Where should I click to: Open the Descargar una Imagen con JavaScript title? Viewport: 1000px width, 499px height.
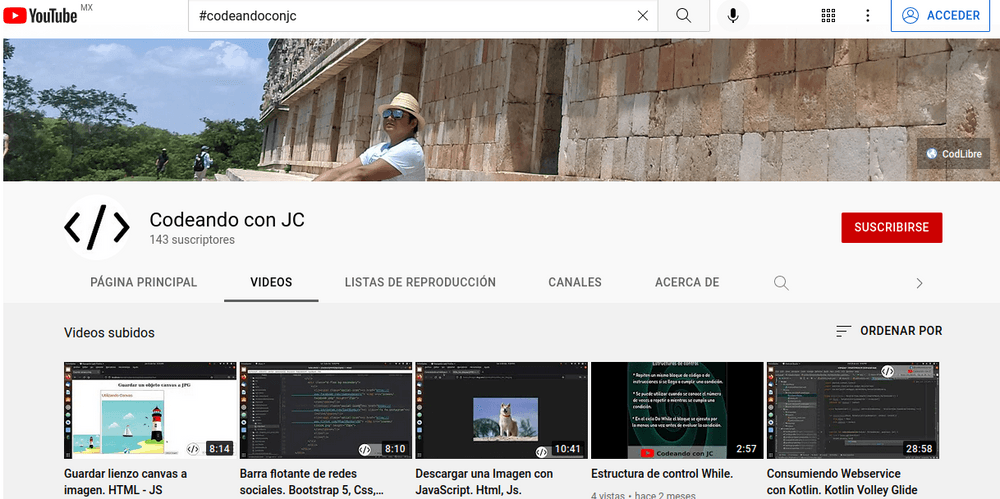(x=484, y=481)
